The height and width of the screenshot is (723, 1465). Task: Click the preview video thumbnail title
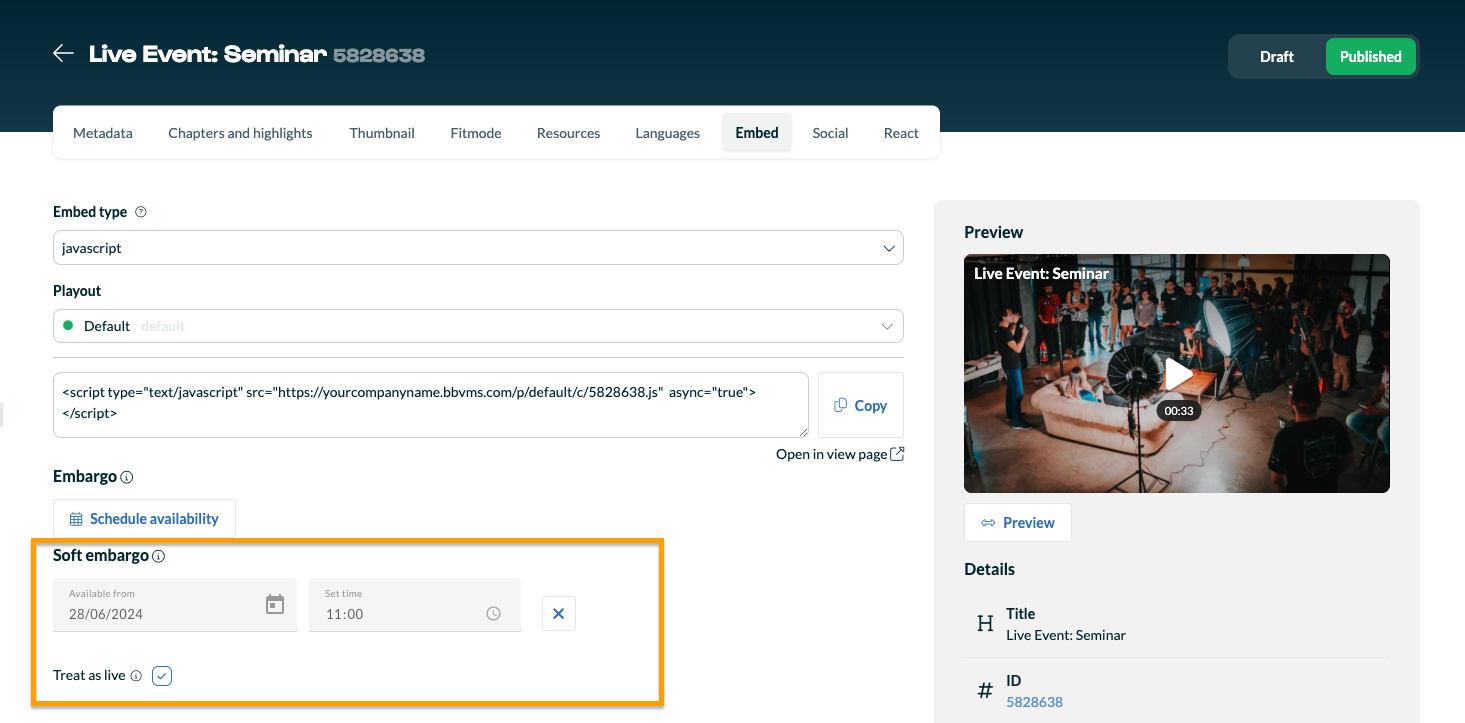(x=1041, y=273)
